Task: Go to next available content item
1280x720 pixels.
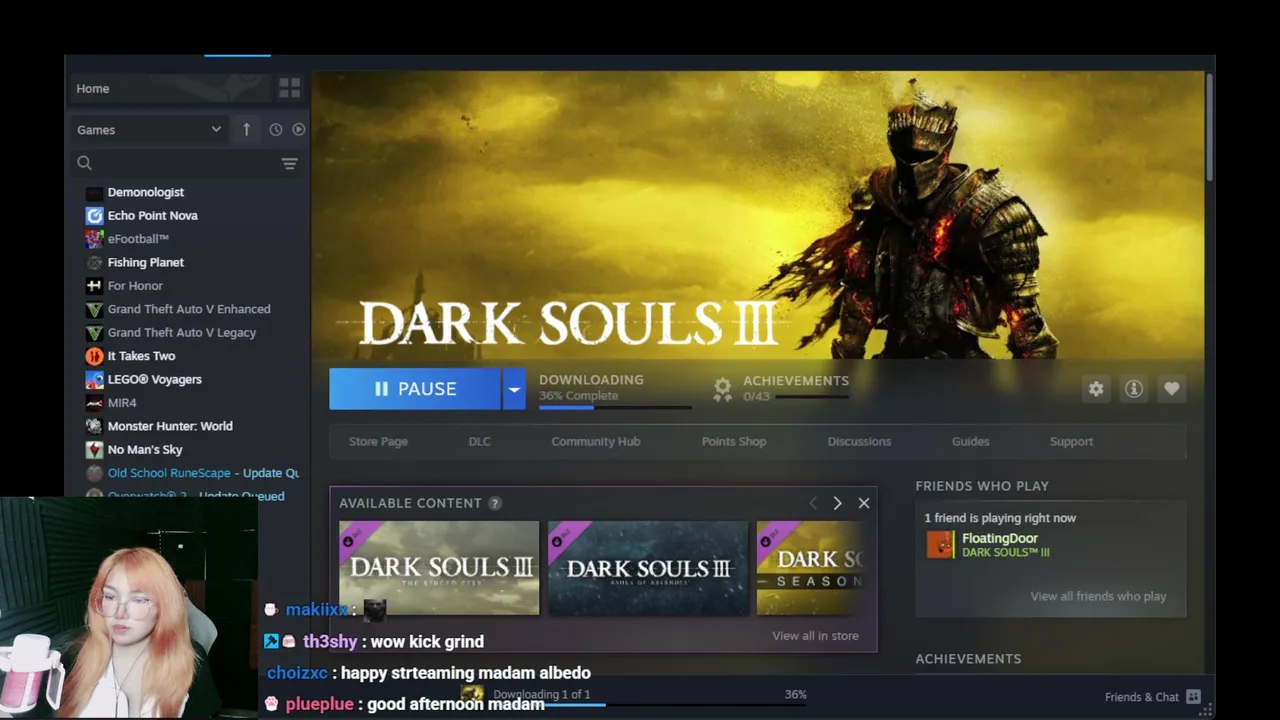Action: pos(837,503)
